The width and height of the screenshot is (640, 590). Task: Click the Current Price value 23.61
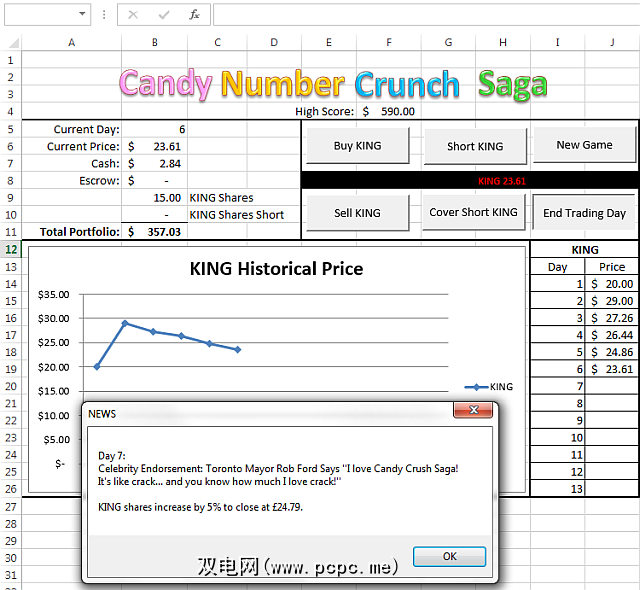[155, 146]
